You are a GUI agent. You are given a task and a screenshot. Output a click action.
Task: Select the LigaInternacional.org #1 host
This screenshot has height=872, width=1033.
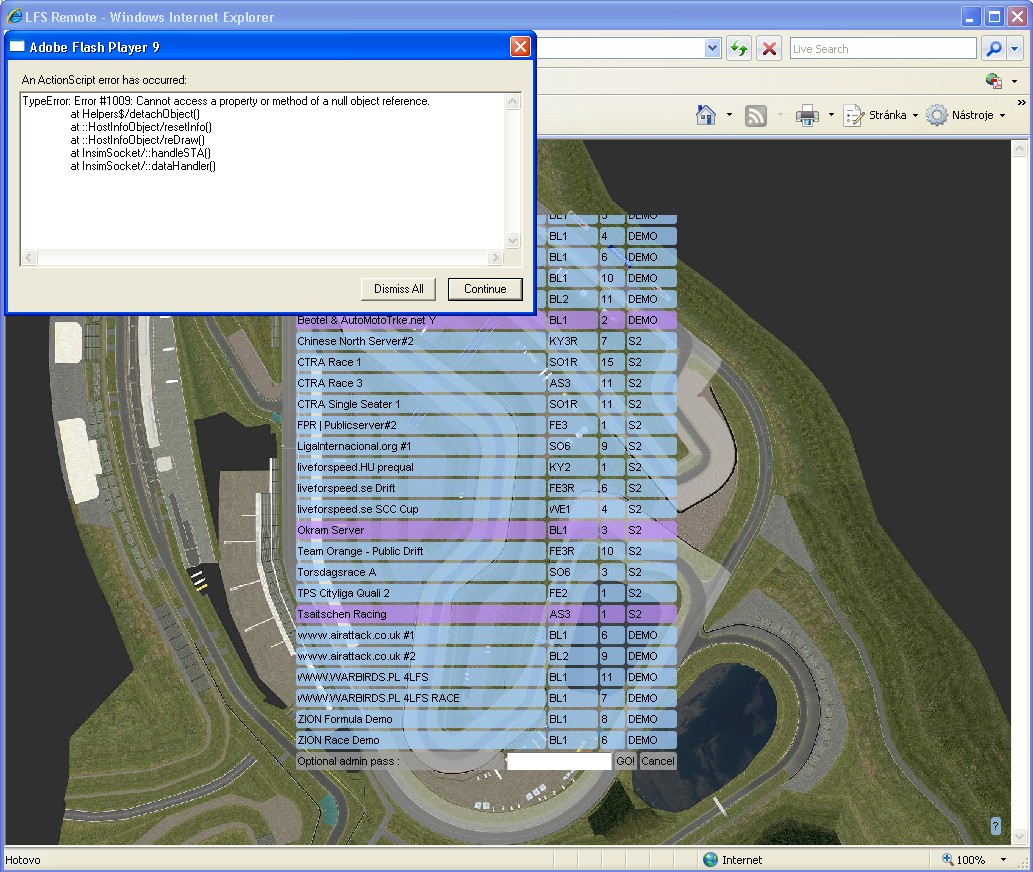point(486,447)
